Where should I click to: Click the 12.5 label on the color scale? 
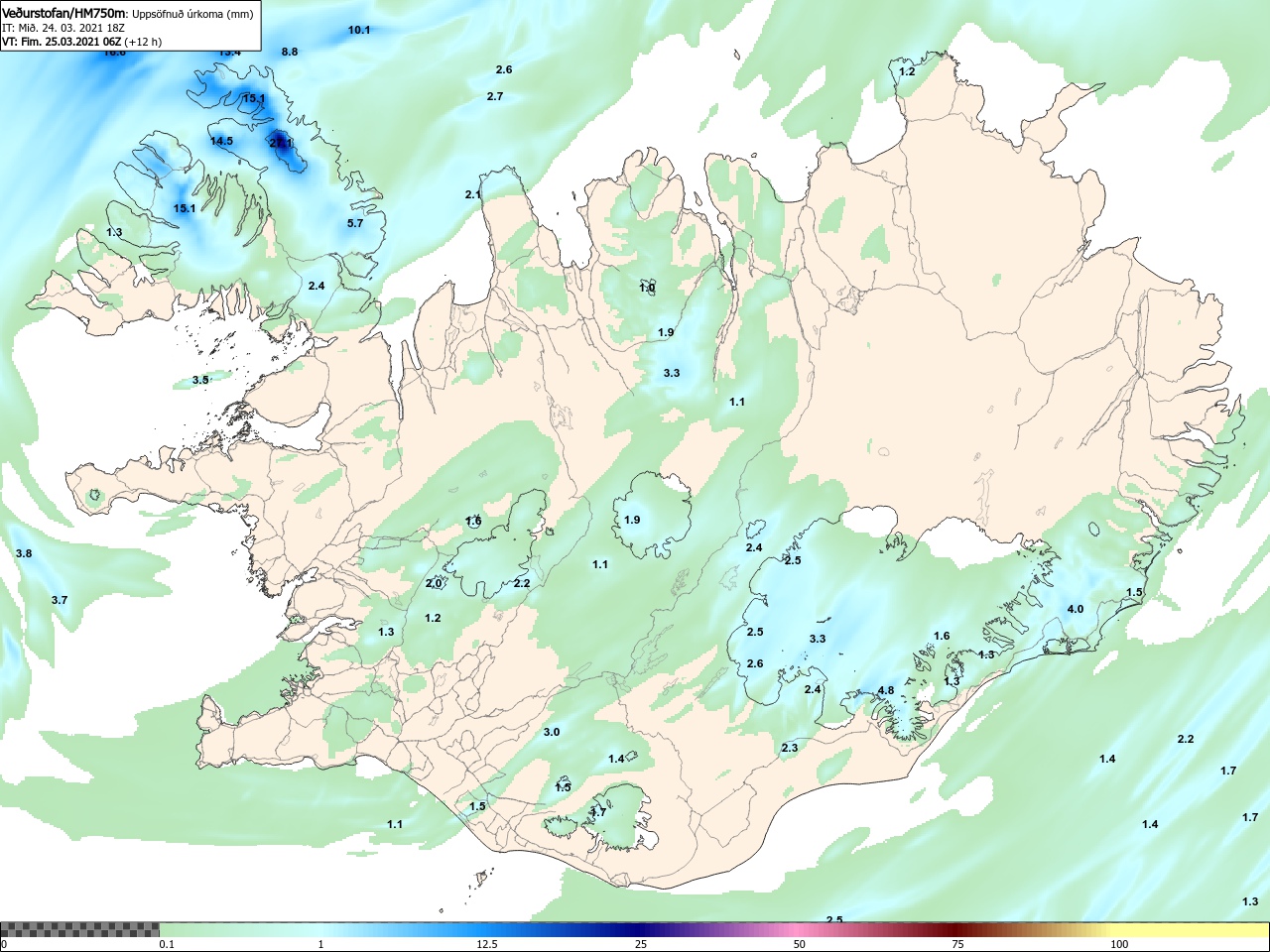487,944
